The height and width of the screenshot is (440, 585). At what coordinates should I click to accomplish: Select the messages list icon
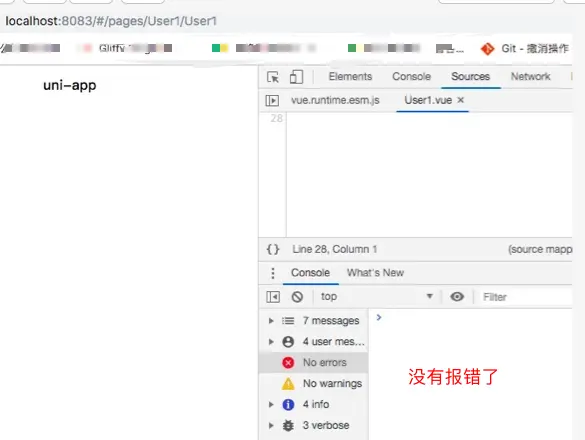tap(288, 321)
